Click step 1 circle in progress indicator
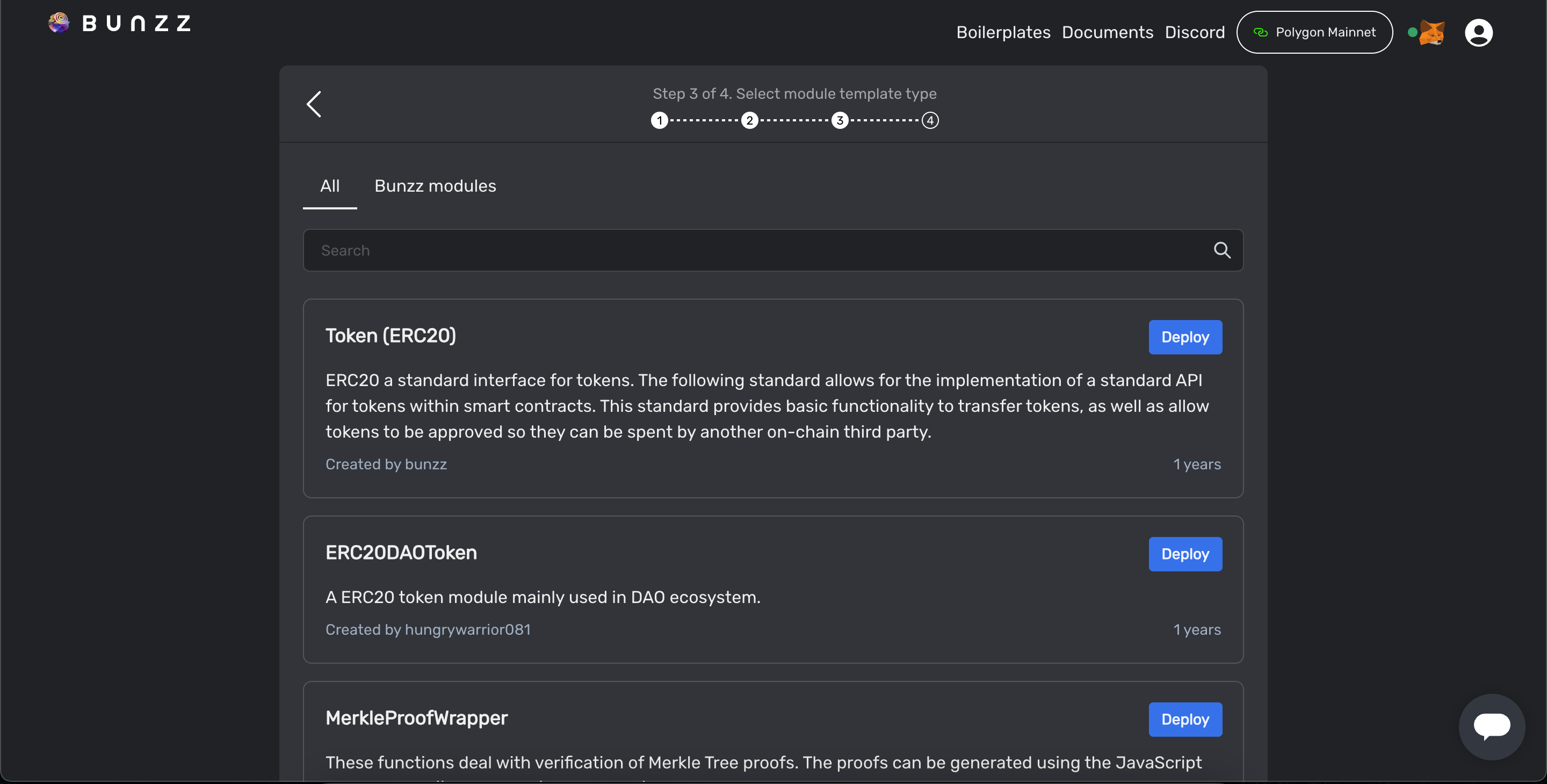Image resolution: width=1547 pixels, height=784 pixels. 660,121
